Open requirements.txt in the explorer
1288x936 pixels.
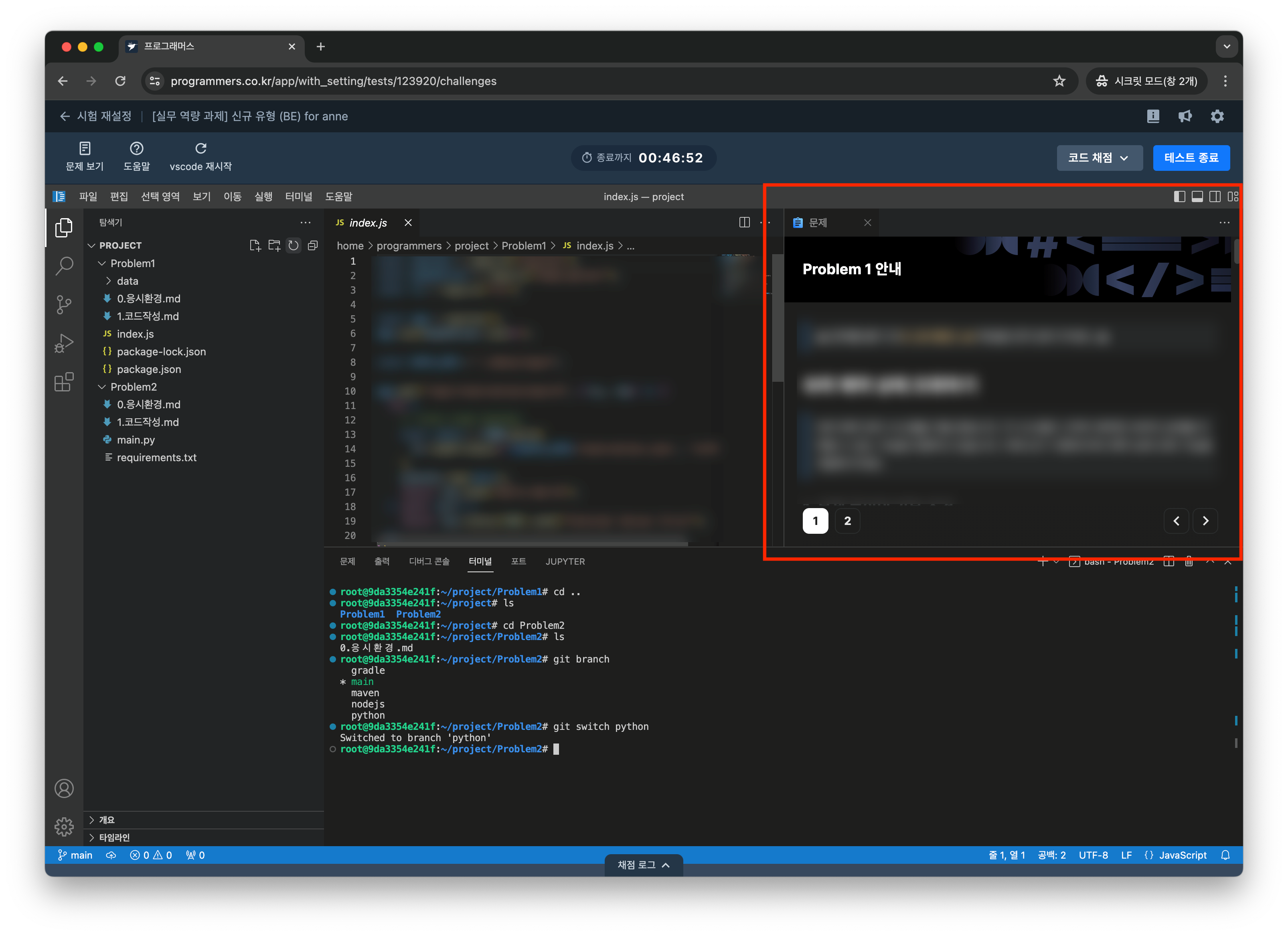157,458
